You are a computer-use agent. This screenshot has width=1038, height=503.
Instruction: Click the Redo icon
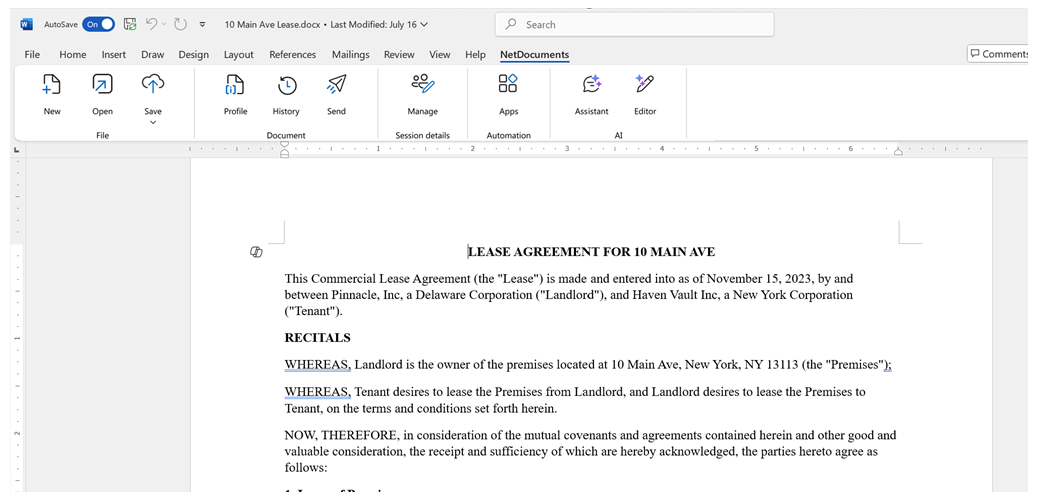(180, 24)
